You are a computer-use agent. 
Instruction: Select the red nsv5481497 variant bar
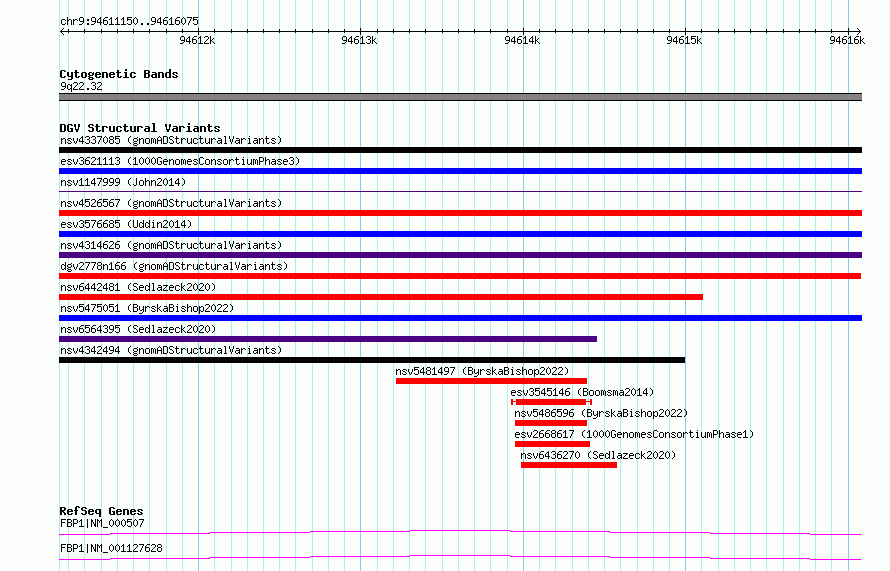[492, 381]
